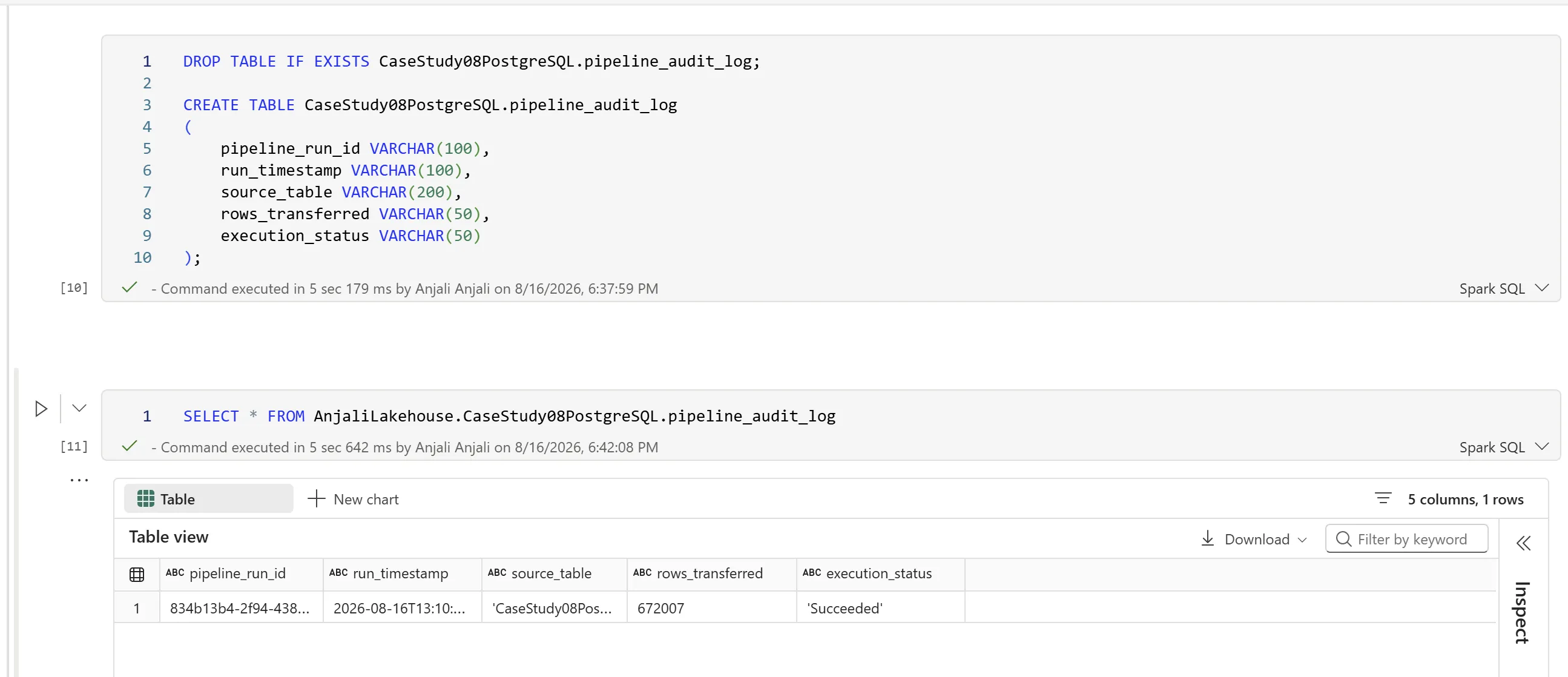Select the execution_status column header
The height and width of the screenshot is (677, 1568).
[881, 573]
